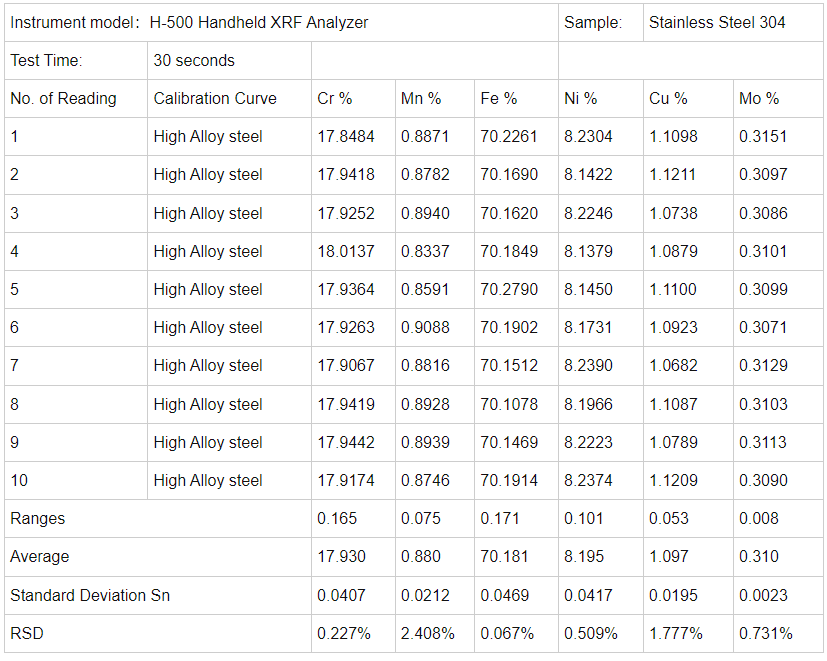Select "High Alloy steel" in reading 7 row
This screenshot has width=827, height=661.
click(208, 366)
